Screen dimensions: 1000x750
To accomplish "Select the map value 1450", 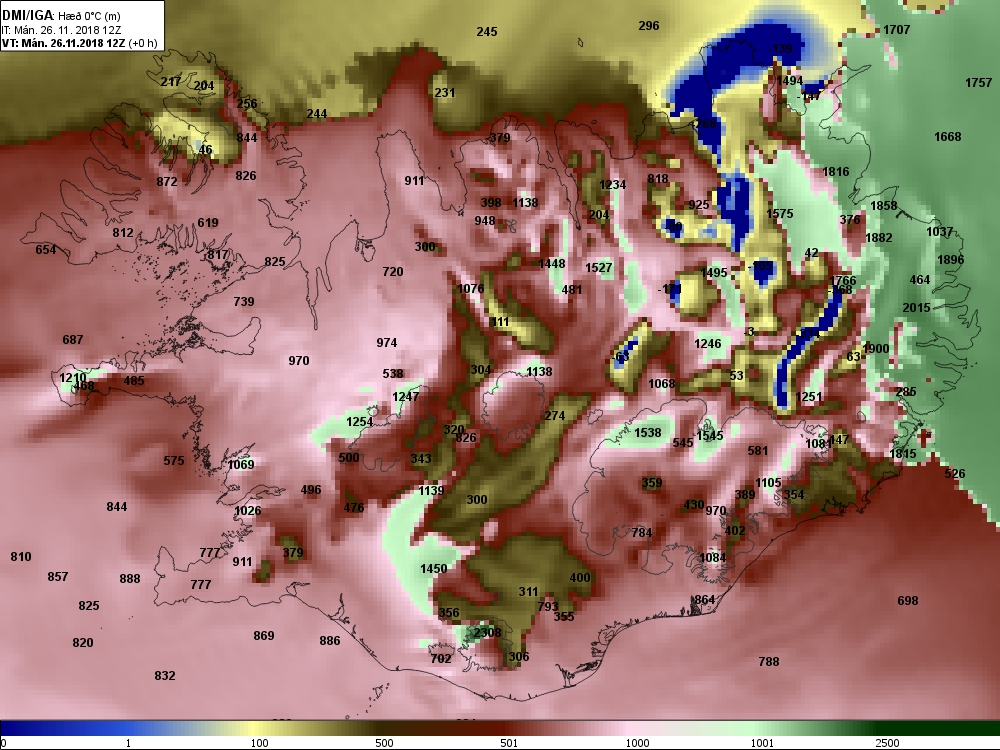I will (433, 568).
